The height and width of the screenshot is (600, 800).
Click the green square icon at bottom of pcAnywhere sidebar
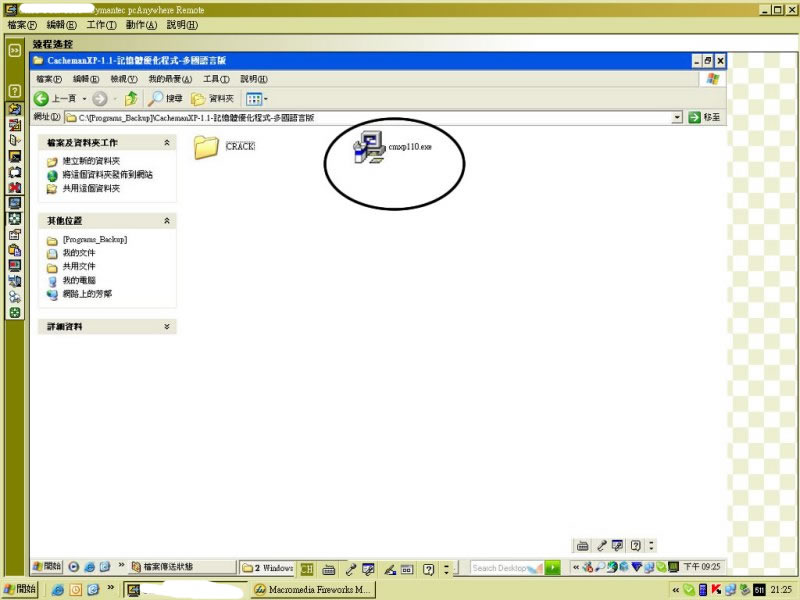[x=15, y=313]
